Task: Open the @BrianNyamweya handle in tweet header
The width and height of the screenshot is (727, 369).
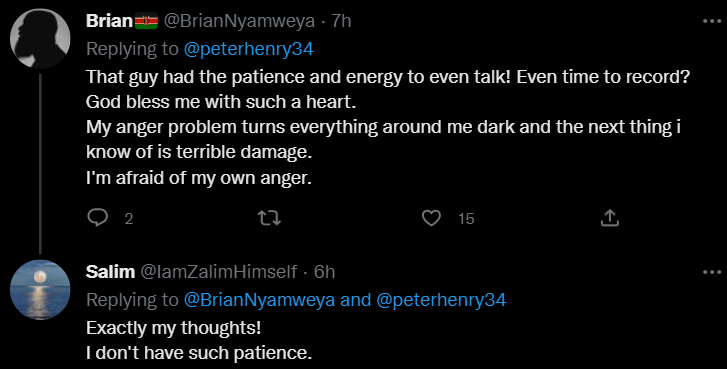Action: click(240, 21)
